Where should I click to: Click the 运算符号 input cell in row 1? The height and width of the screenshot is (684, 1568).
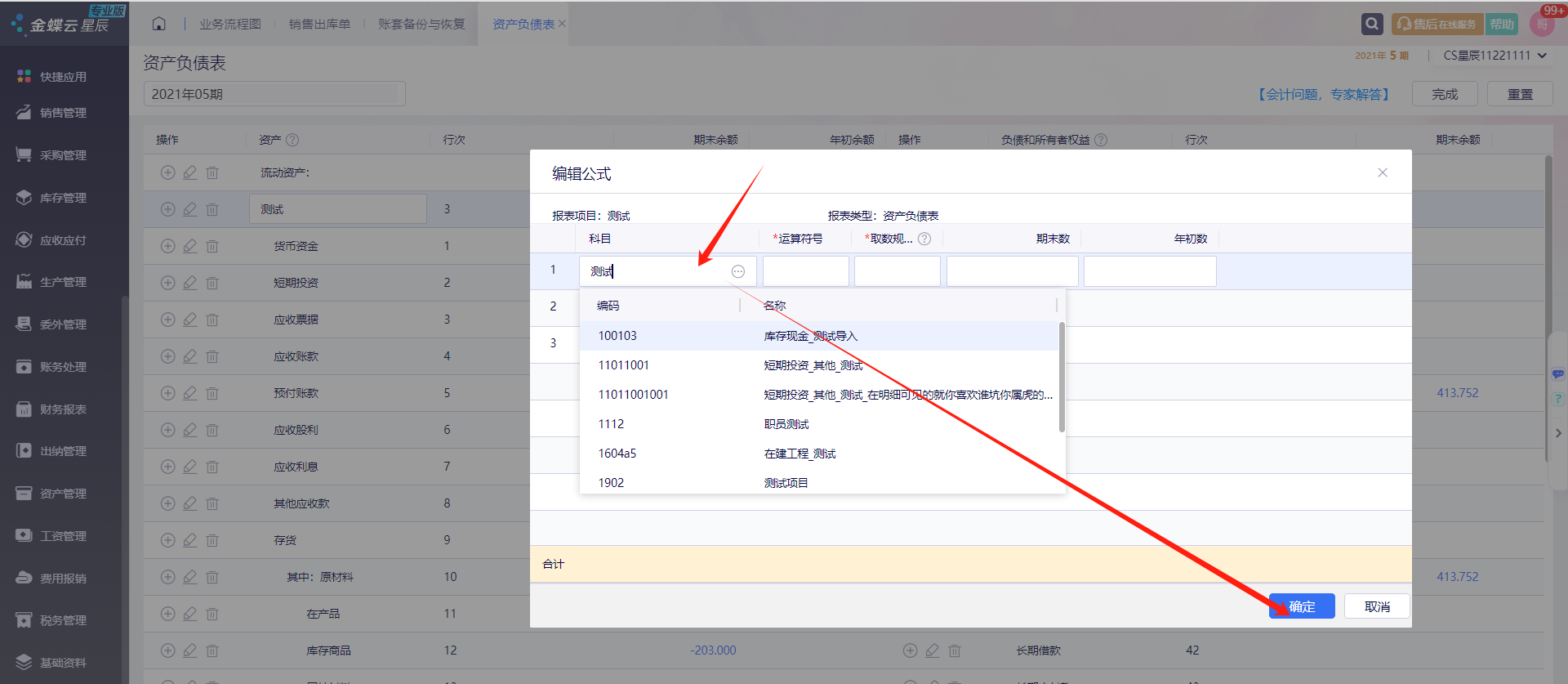(x=805, y=271)
